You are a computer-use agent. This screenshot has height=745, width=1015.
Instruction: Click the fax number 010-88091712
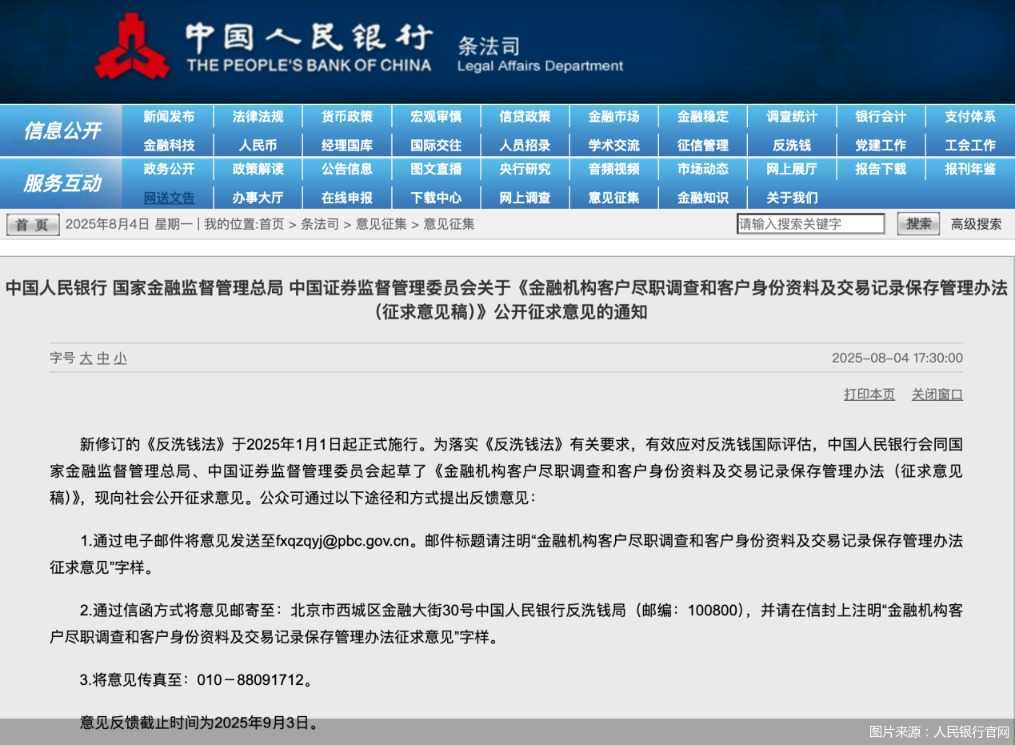[250, 680]
